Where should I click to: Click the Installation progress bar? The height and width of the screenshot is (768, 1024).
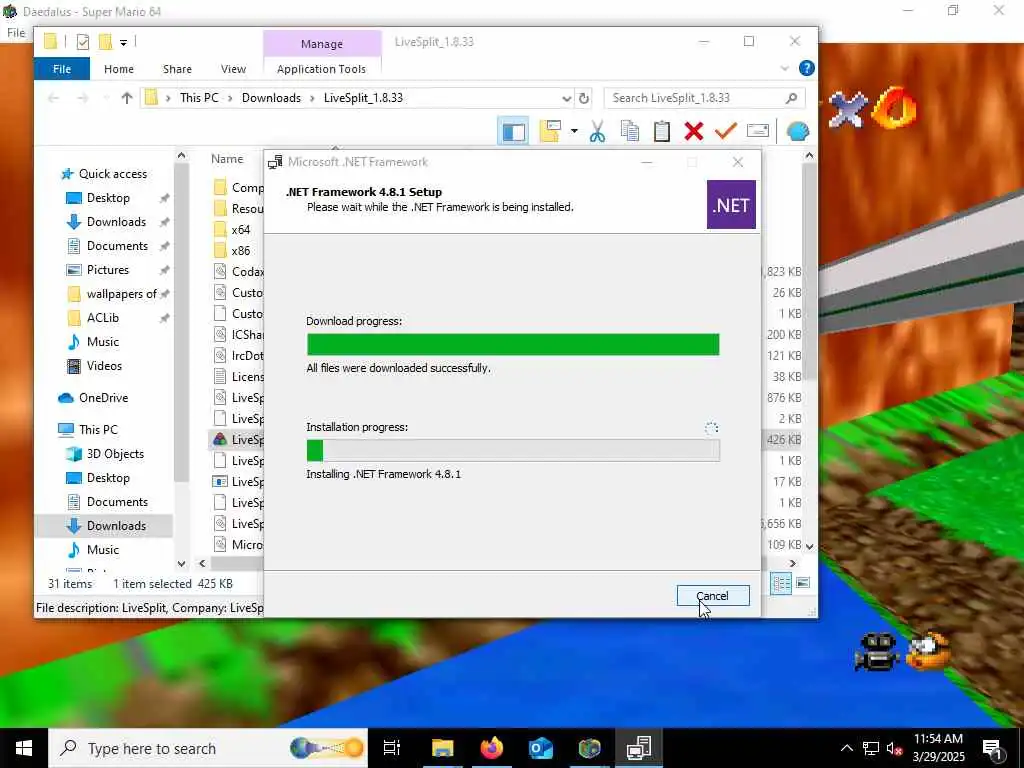(513, 450)
